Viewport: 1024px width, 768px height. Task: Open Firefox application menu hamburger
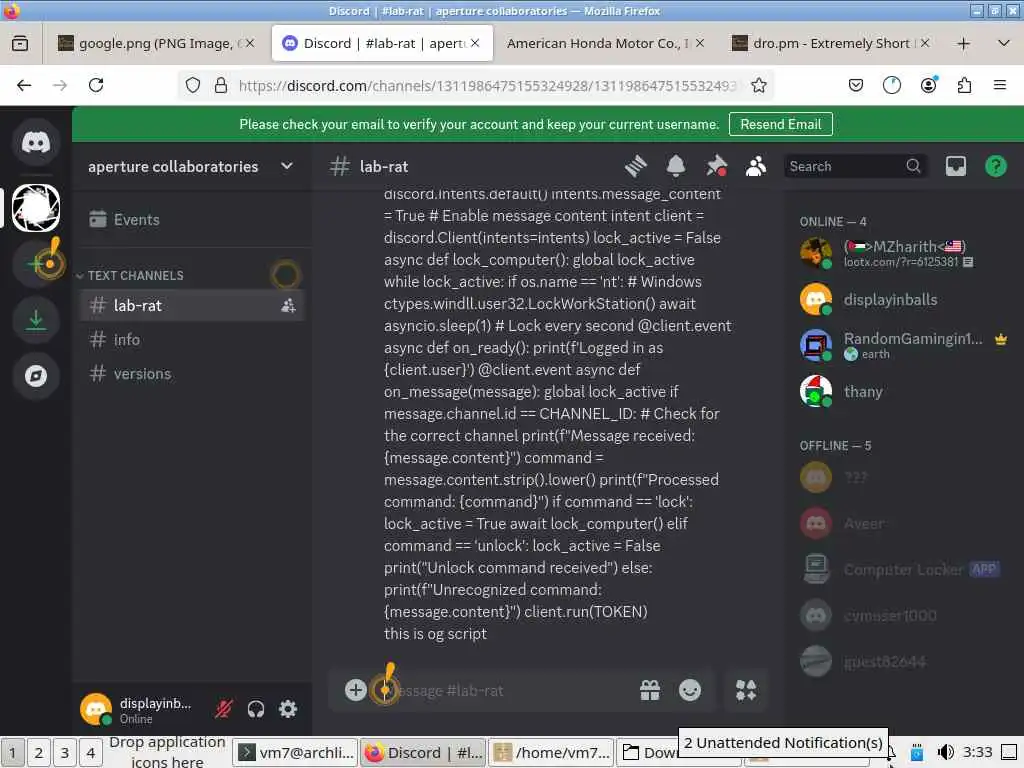[999, 85]
